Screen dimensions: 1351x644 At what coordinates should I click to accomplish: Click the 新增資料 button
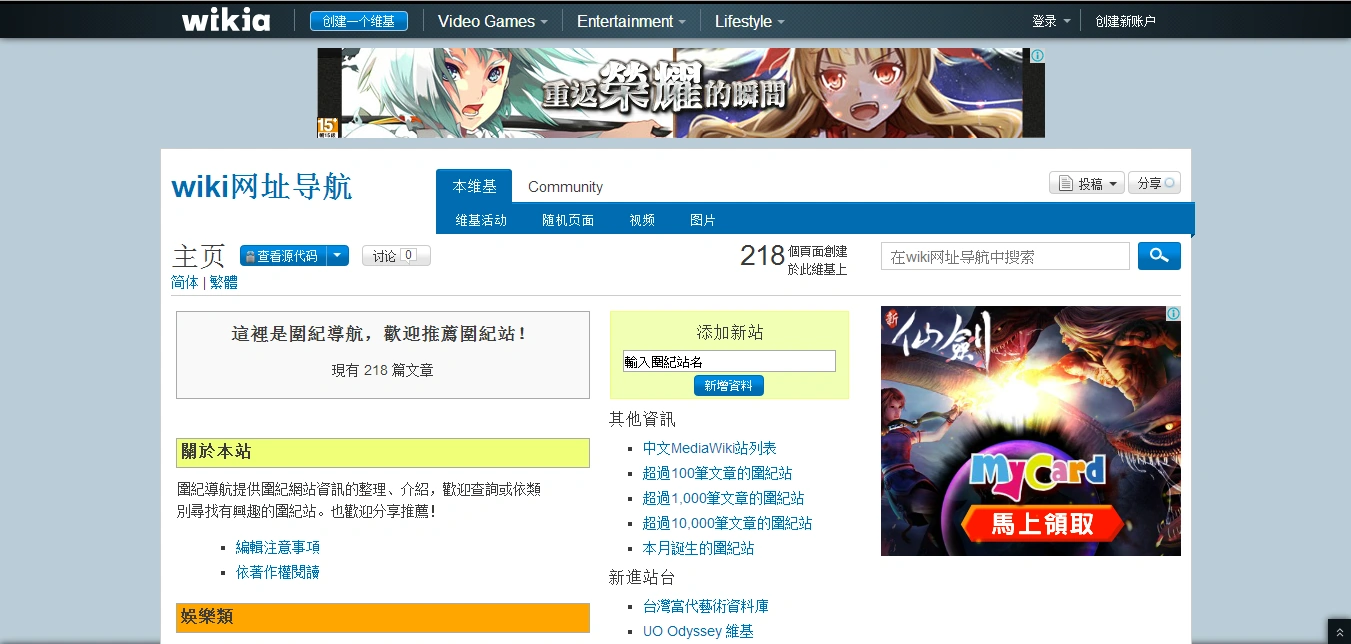pyautogui.click(x=728, y=385)
